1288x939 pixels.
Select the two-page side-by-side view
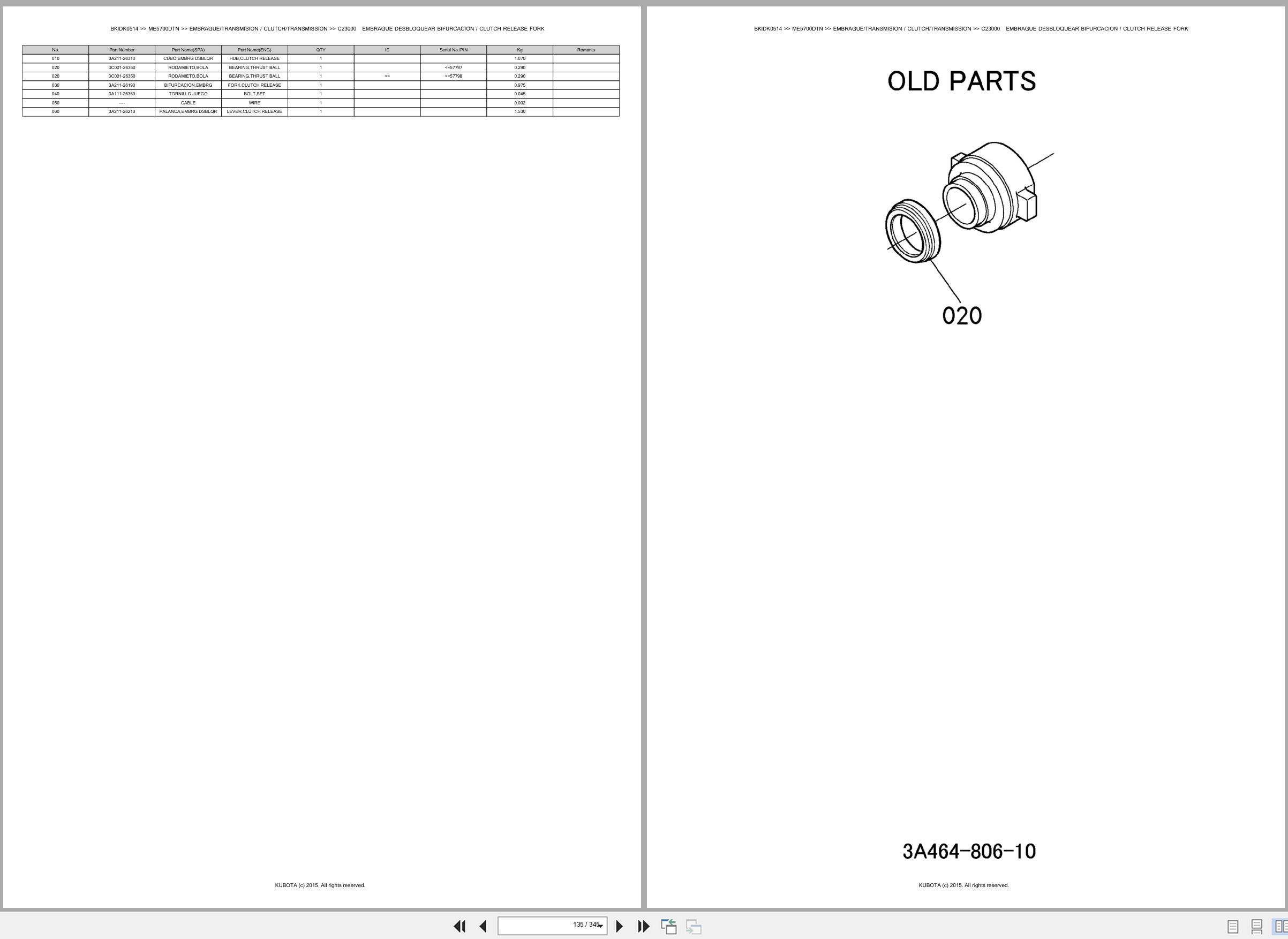[x=1281, y=927]
